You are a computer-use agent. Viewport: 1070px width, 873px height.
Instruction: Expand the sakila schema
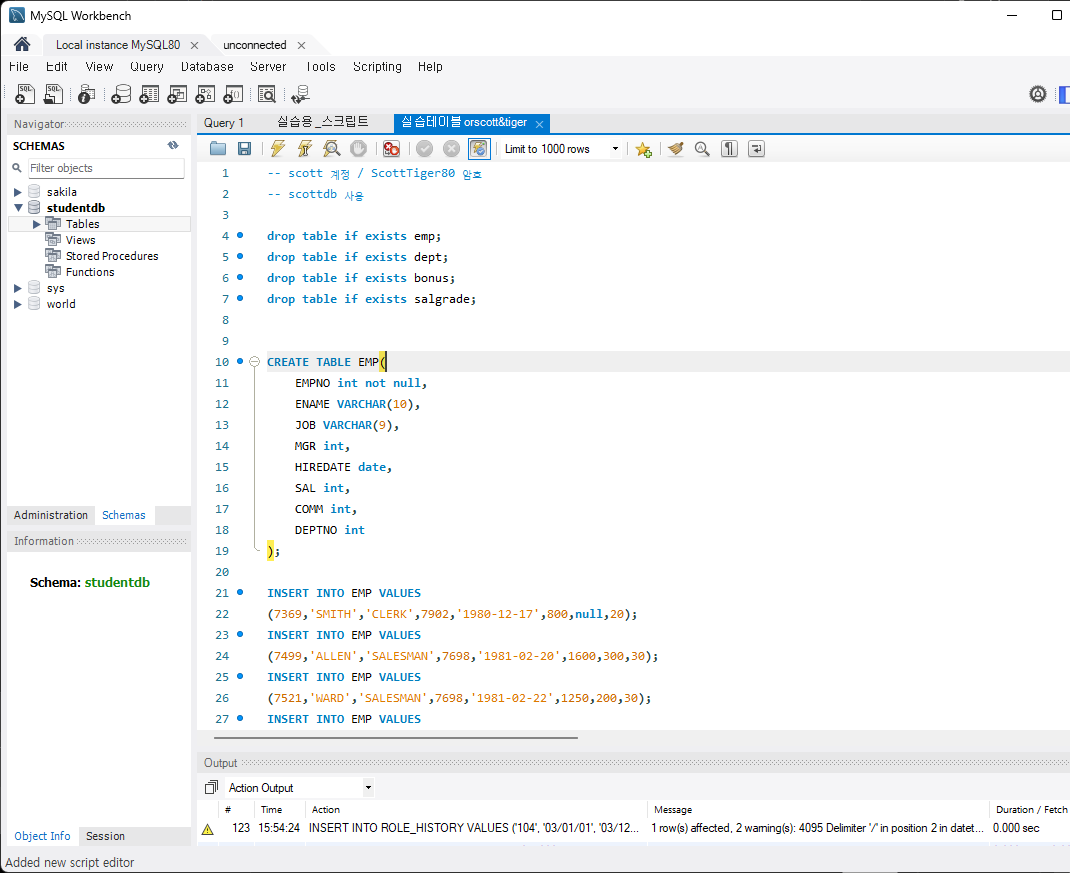[18, 192]
